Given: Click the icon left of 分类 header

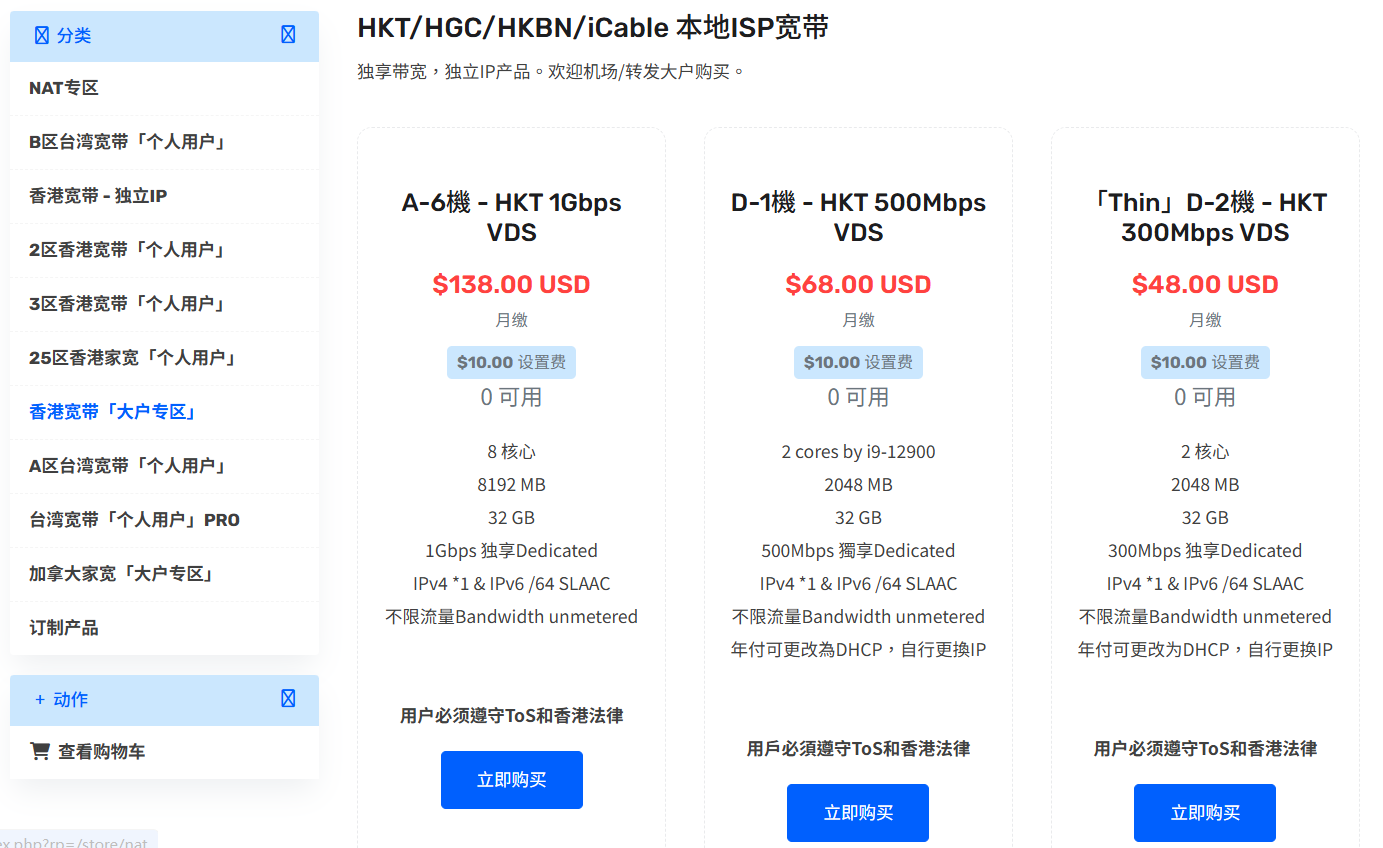Looking at the screenshot, I should coord(41,35).
